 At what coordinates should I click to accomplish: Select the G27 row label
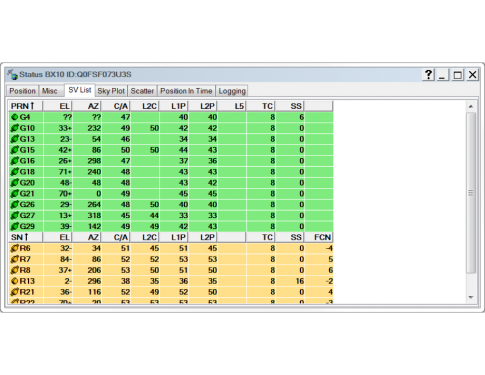point(27,215)
